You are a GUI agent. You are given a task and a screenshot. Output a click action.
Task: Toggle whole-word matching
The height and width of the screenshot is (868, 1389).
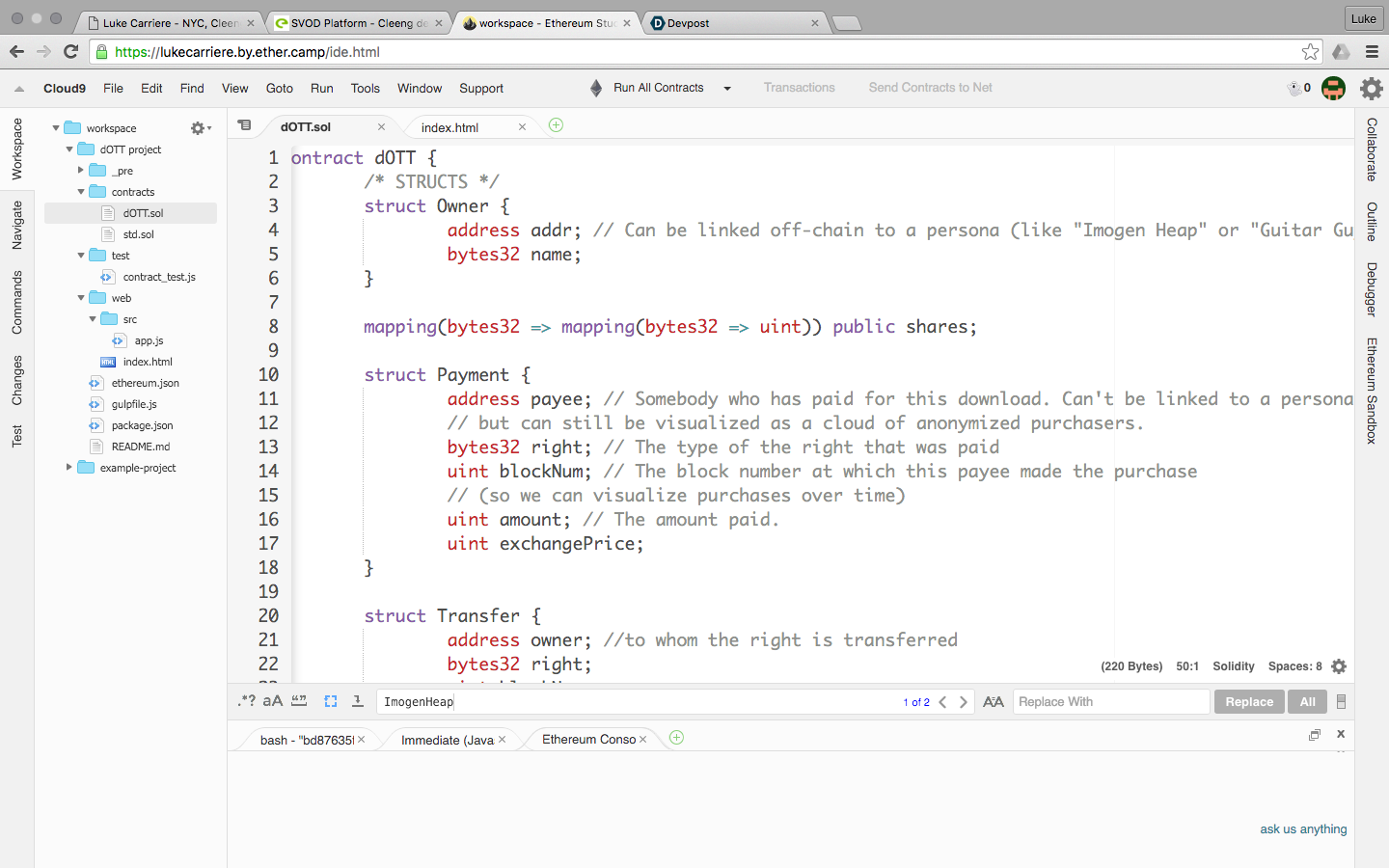(299, 701)
